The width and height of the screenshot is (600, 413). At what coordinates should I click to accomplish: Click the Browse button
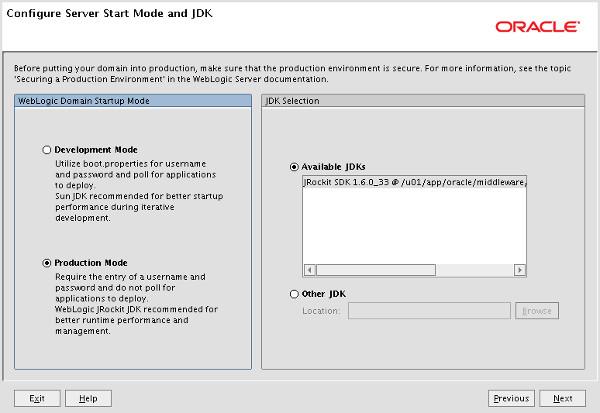(x=537, y=311)
